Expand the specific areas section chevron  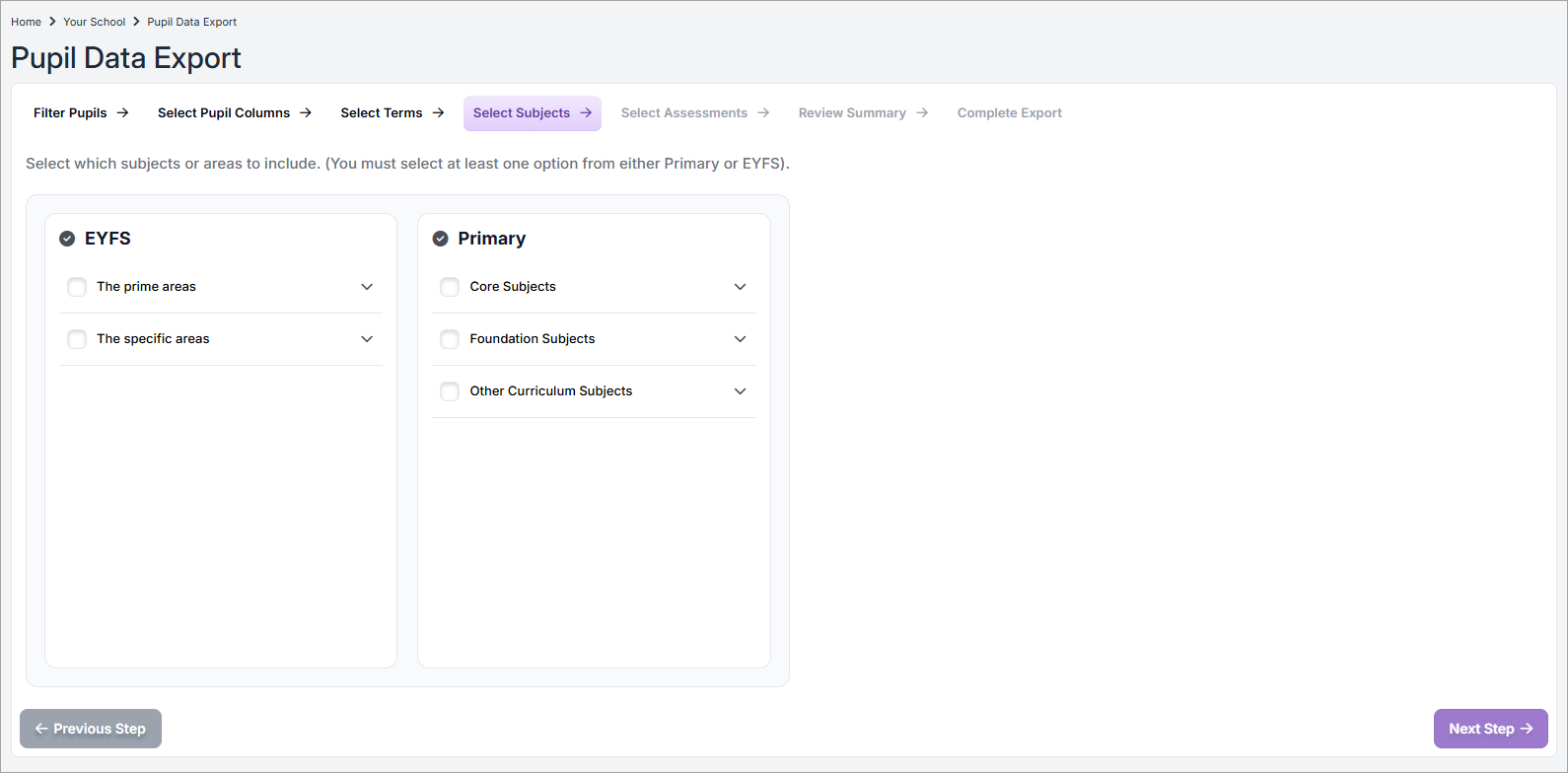[367, 339]
